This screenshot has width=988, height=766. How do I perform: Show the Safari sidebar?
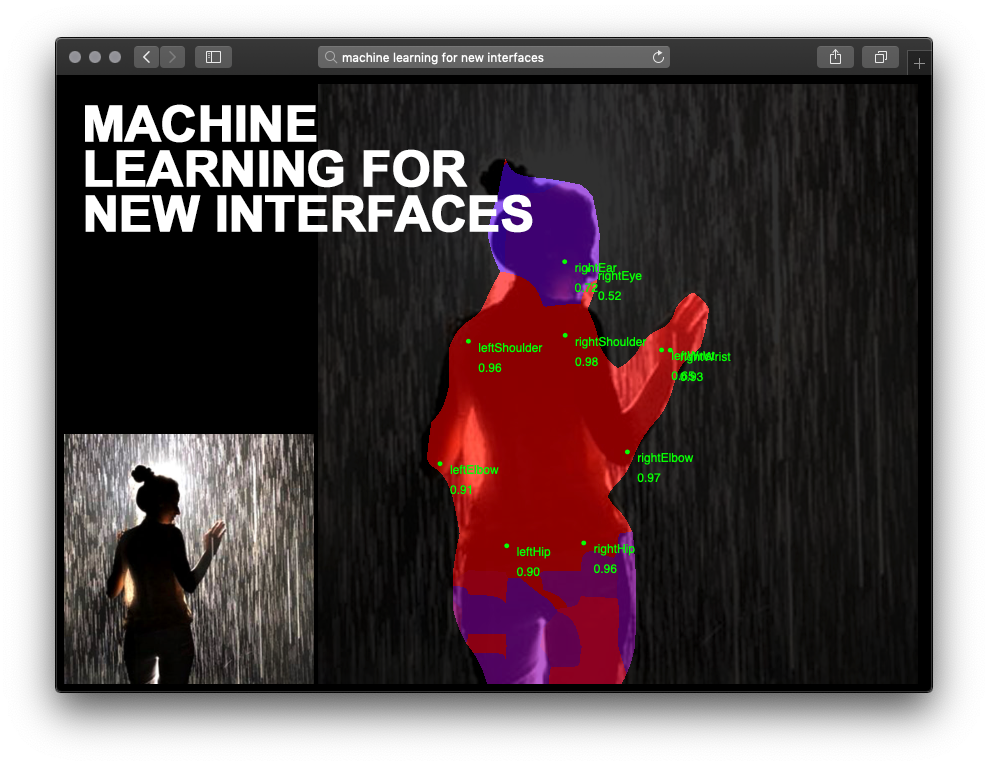(213, 57)
